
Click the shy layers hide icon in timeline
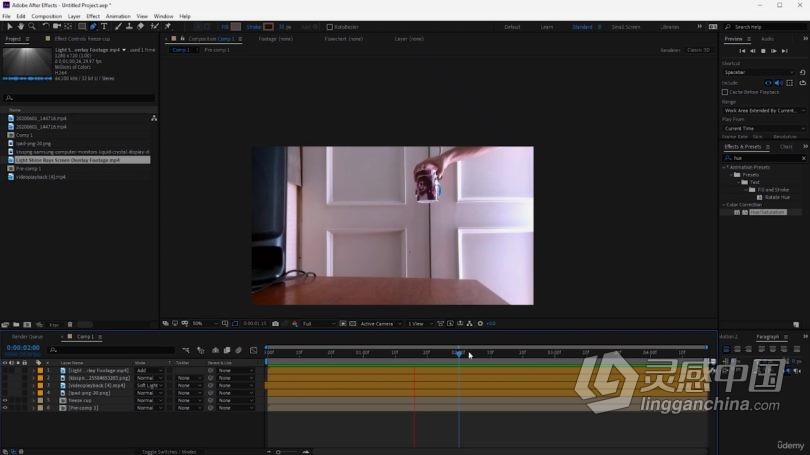[215, 350]
